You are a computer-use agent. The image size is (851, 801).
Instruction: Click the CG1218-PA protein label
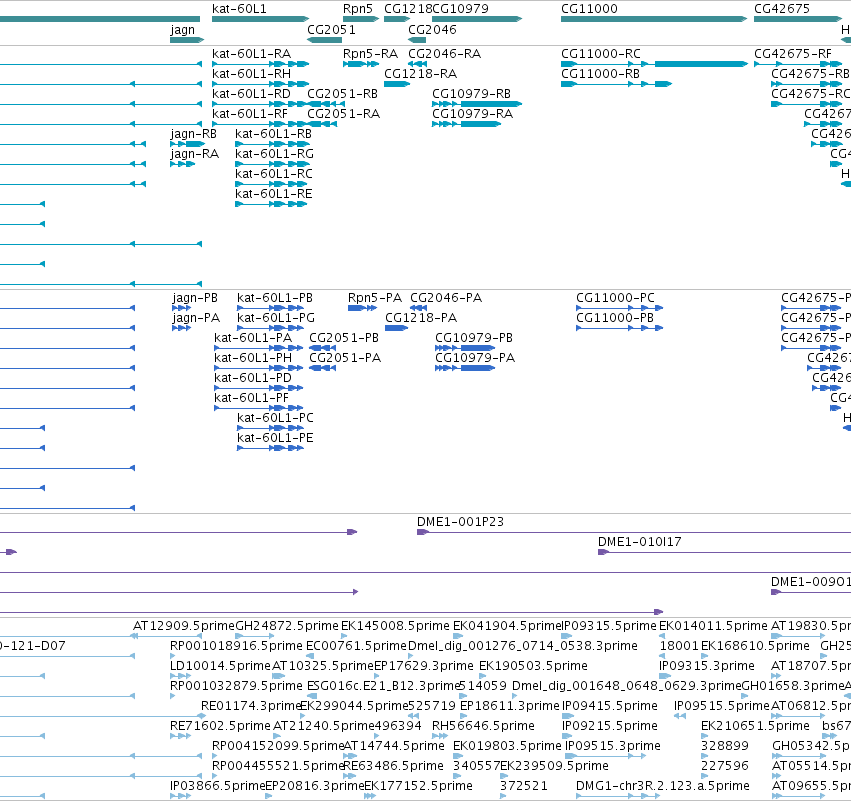(421, 318)
